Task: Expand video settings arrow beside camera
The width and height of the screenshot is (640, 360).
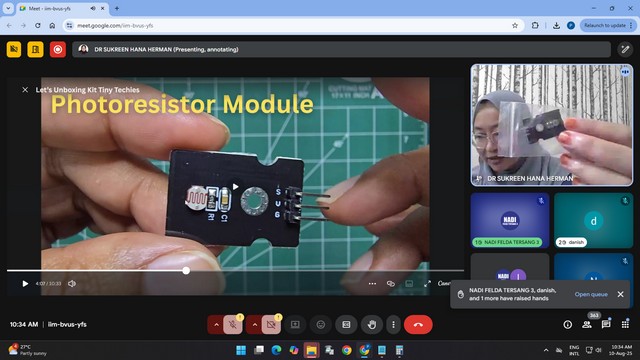Action: [254, 325]
